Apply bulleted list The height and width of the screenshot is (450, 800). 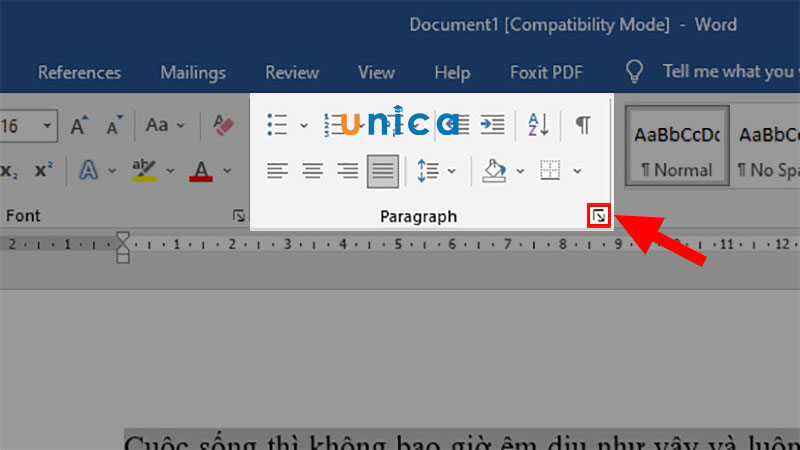(x=278, y=125)
